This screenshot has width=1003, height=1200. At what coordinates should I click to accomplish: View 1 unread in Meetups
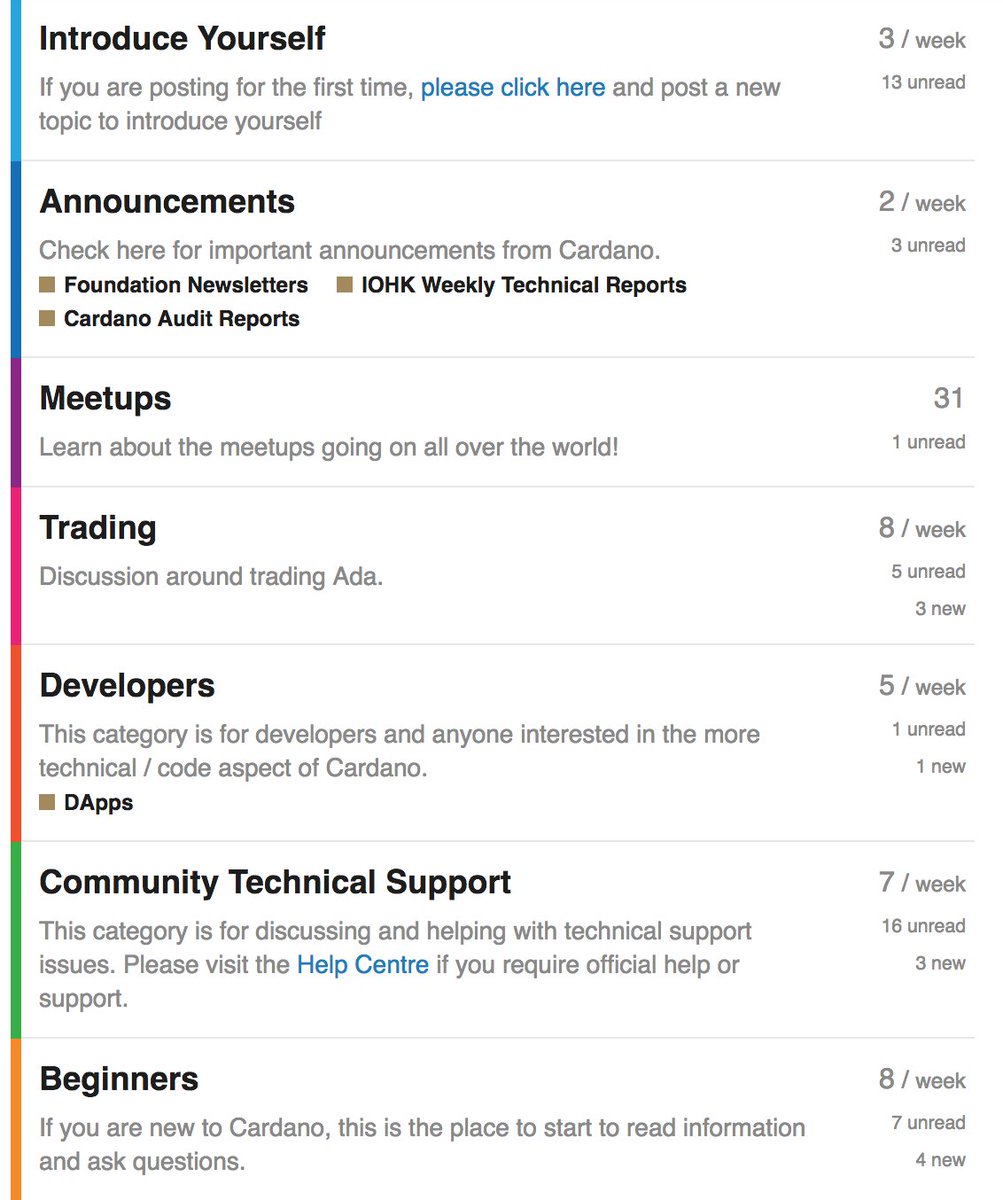pos(929,442)
